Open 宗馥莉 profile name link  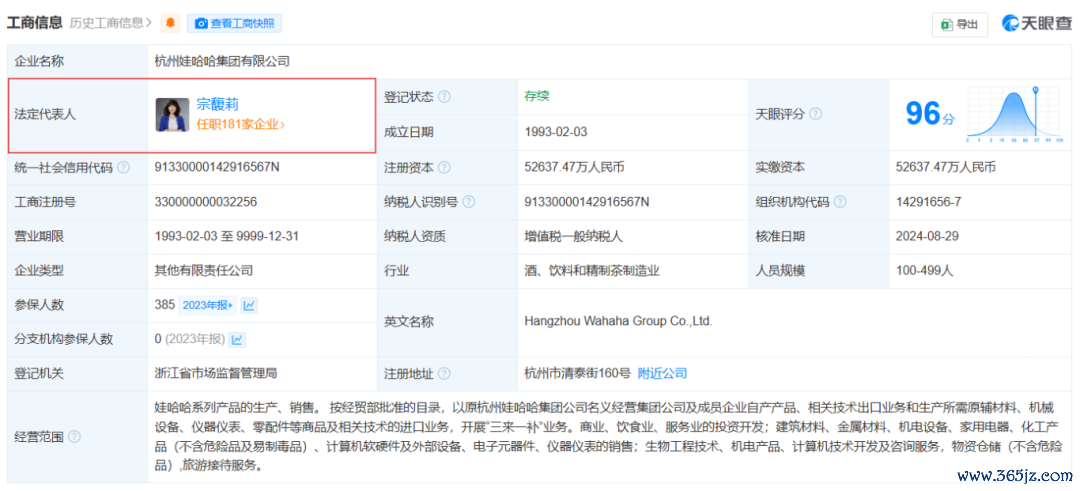tap(217, 103)
